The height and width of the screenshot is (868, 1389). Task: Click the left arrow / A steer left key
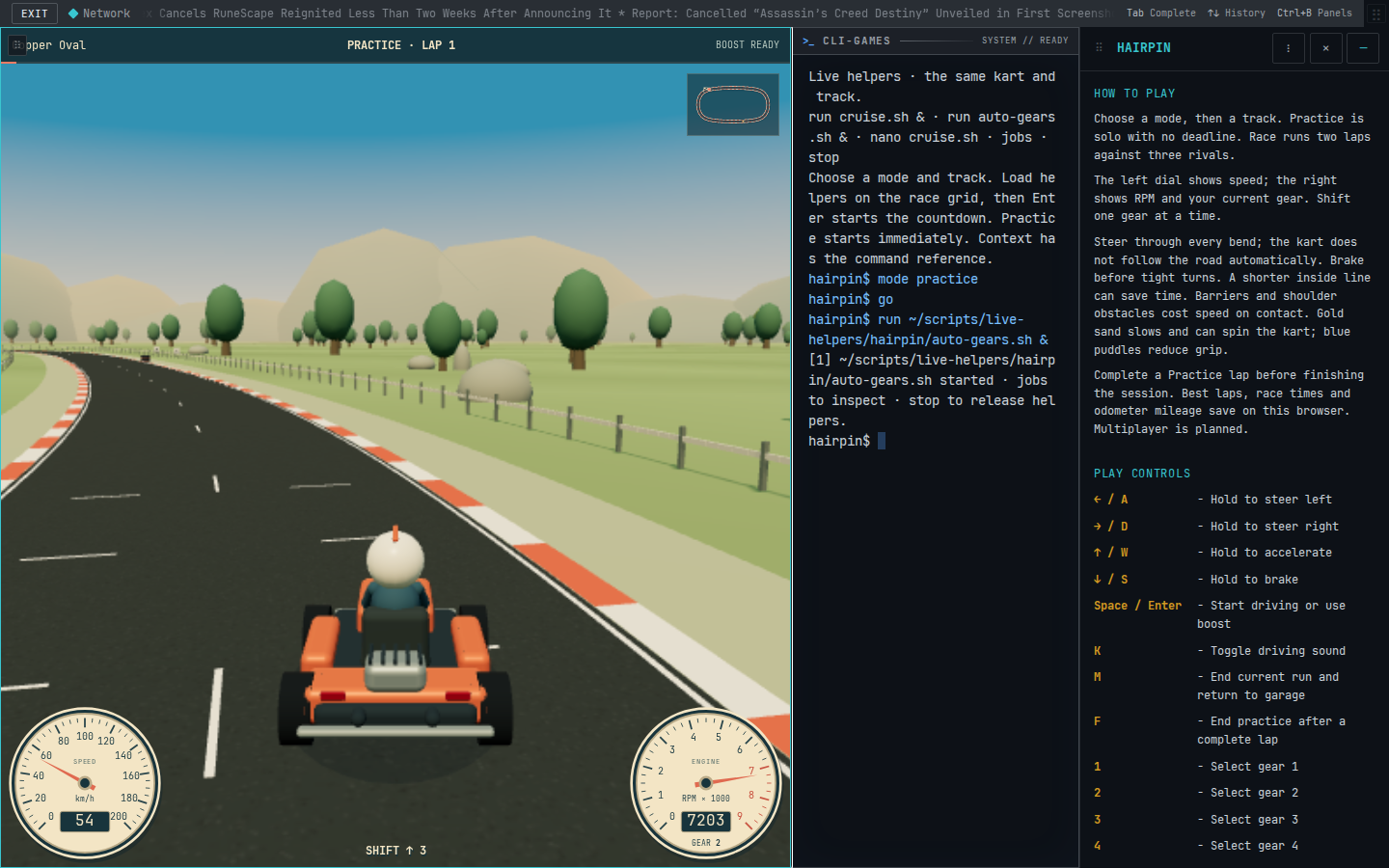[1110, 500]
